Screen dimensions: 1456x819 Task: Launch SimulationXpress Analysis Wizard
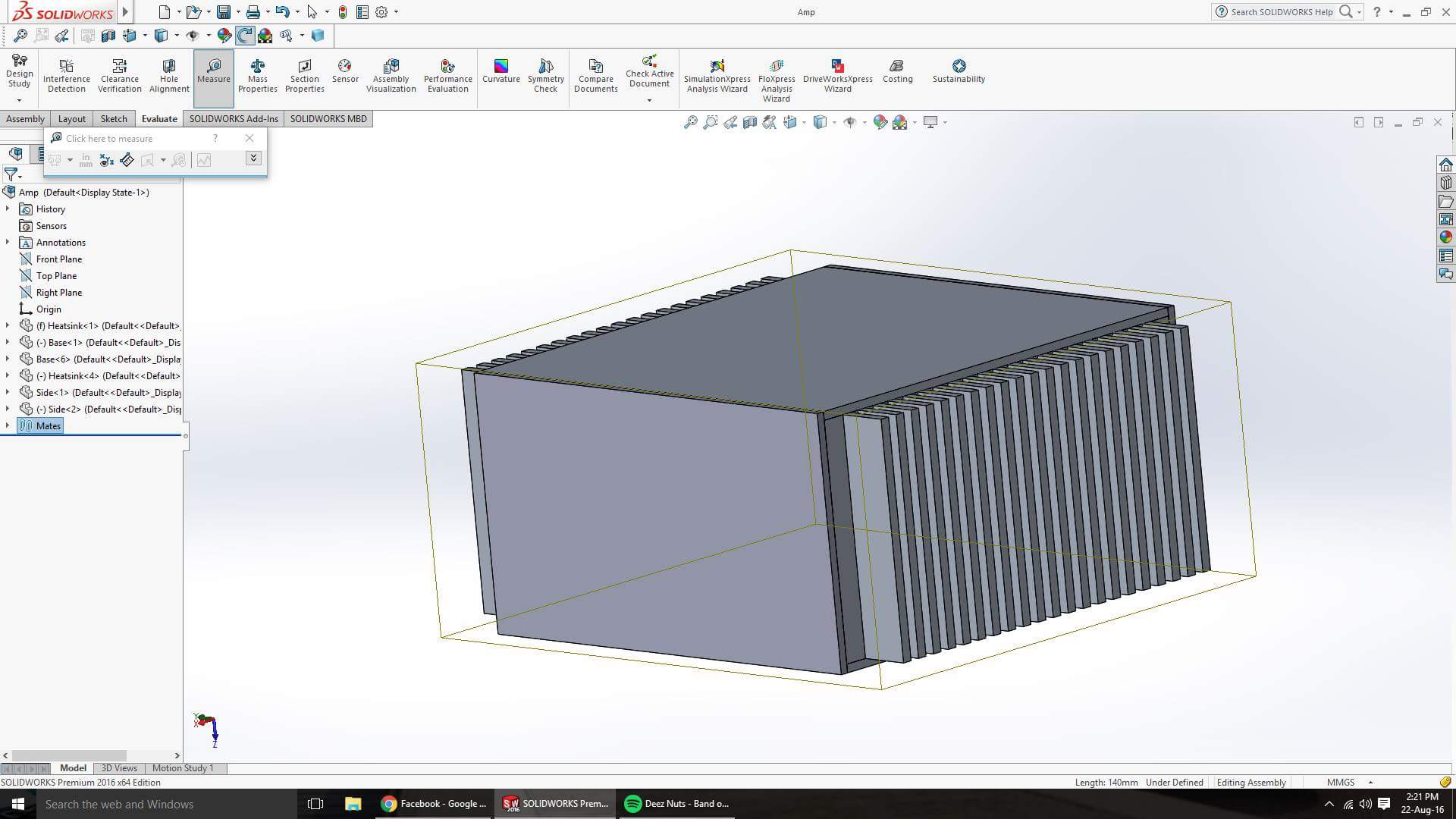point(717,76)
